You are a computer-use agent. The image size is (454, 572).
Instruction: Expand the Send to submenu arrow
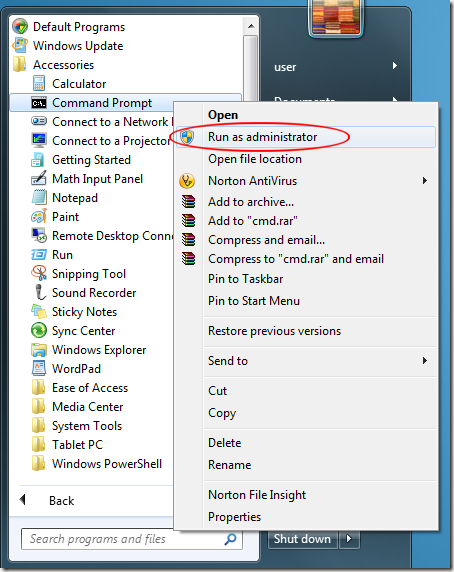(x=424, y=361)
